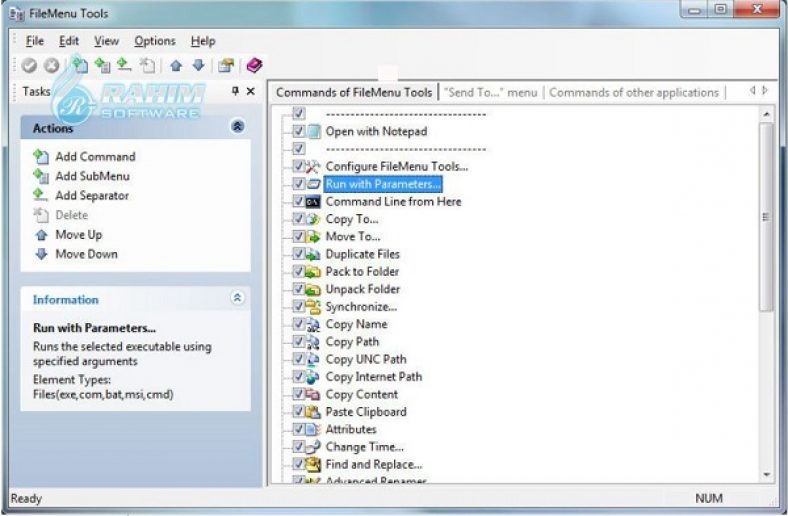Click the icon beside Attributes

314,430
